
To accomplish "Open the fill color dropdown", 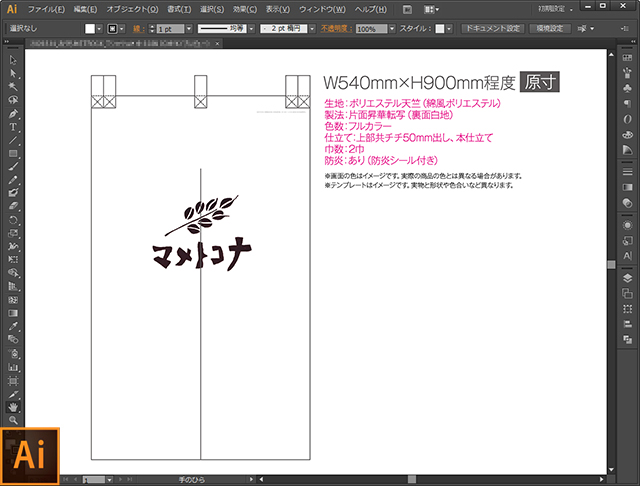I will point(99,29).
